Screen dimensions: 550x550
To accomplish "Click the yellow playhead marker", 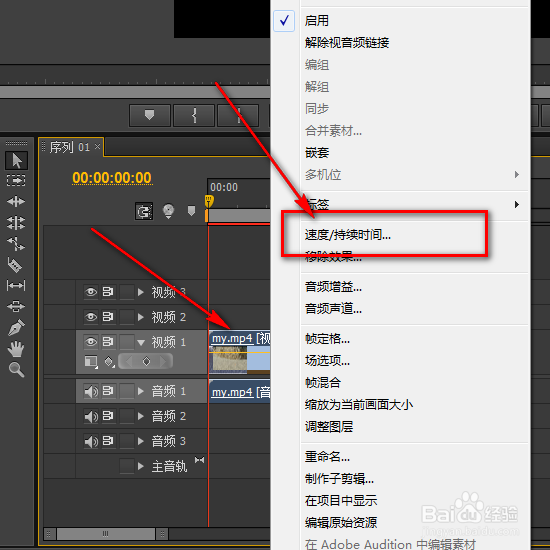I will click(x=209, y=201).
